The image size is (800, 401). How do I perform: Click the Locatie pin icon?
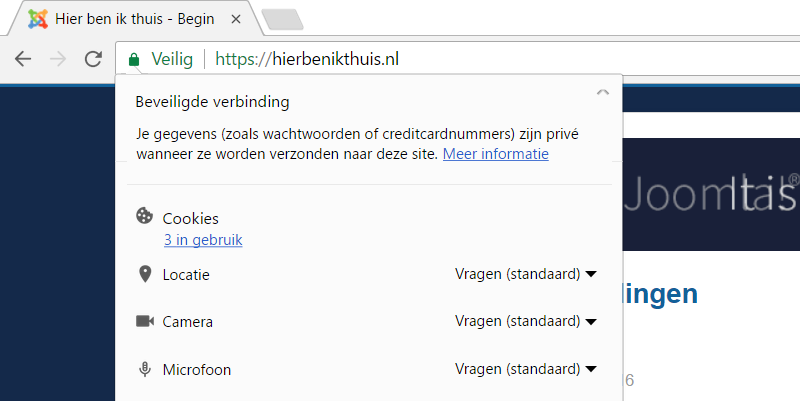[x=145, y=274]
